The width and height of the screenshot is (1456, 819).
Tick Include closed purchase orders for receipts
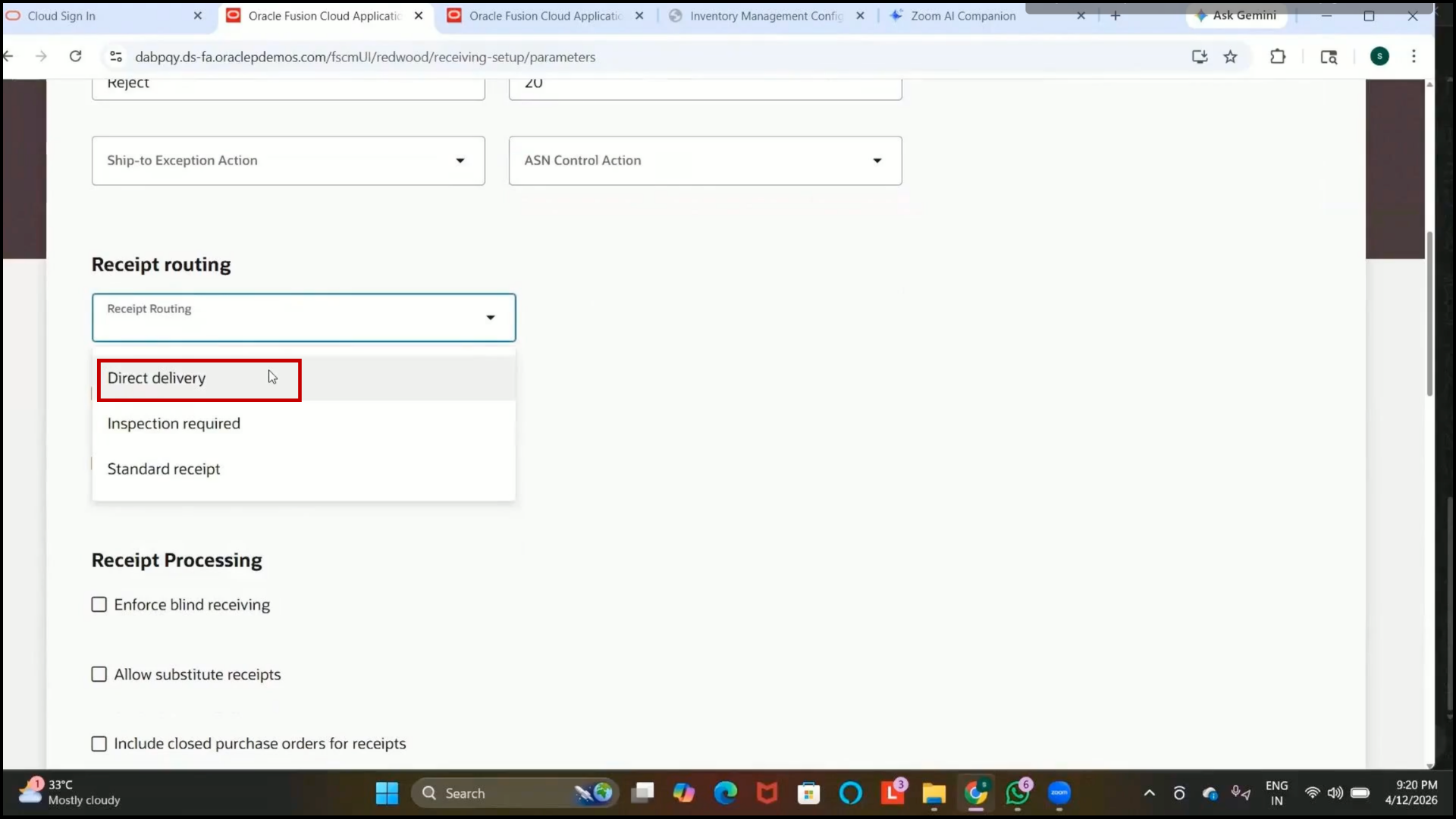coord(99,744)
